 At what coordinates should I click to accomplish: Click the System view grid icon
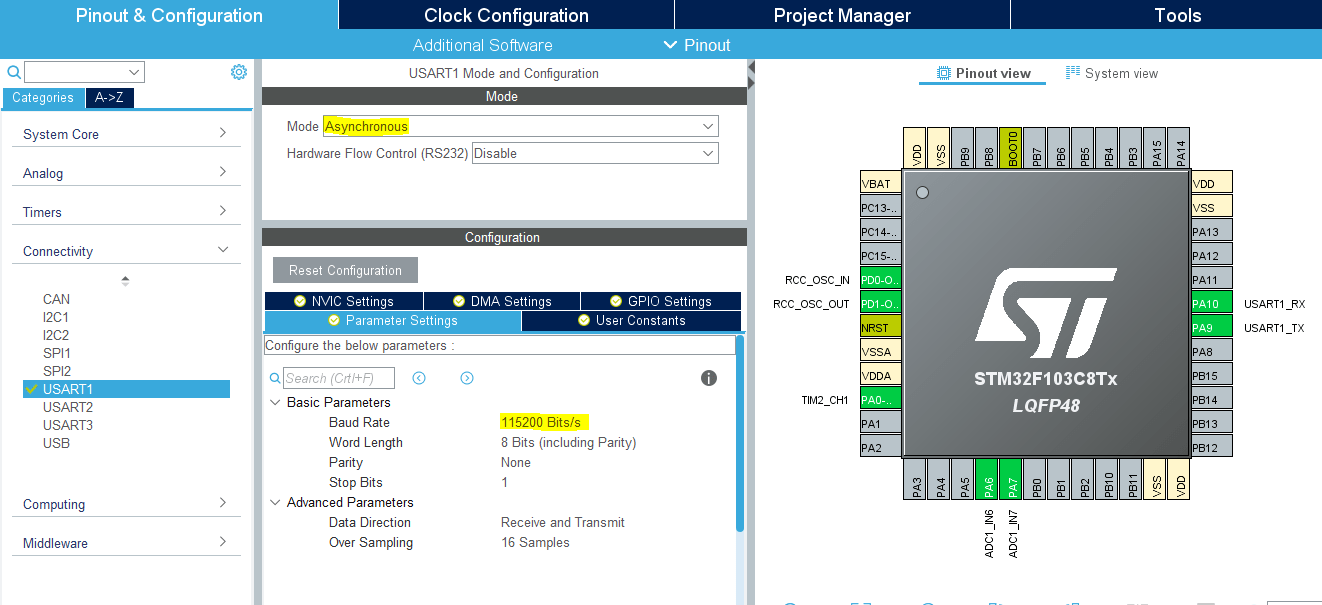pos(1073,73)
